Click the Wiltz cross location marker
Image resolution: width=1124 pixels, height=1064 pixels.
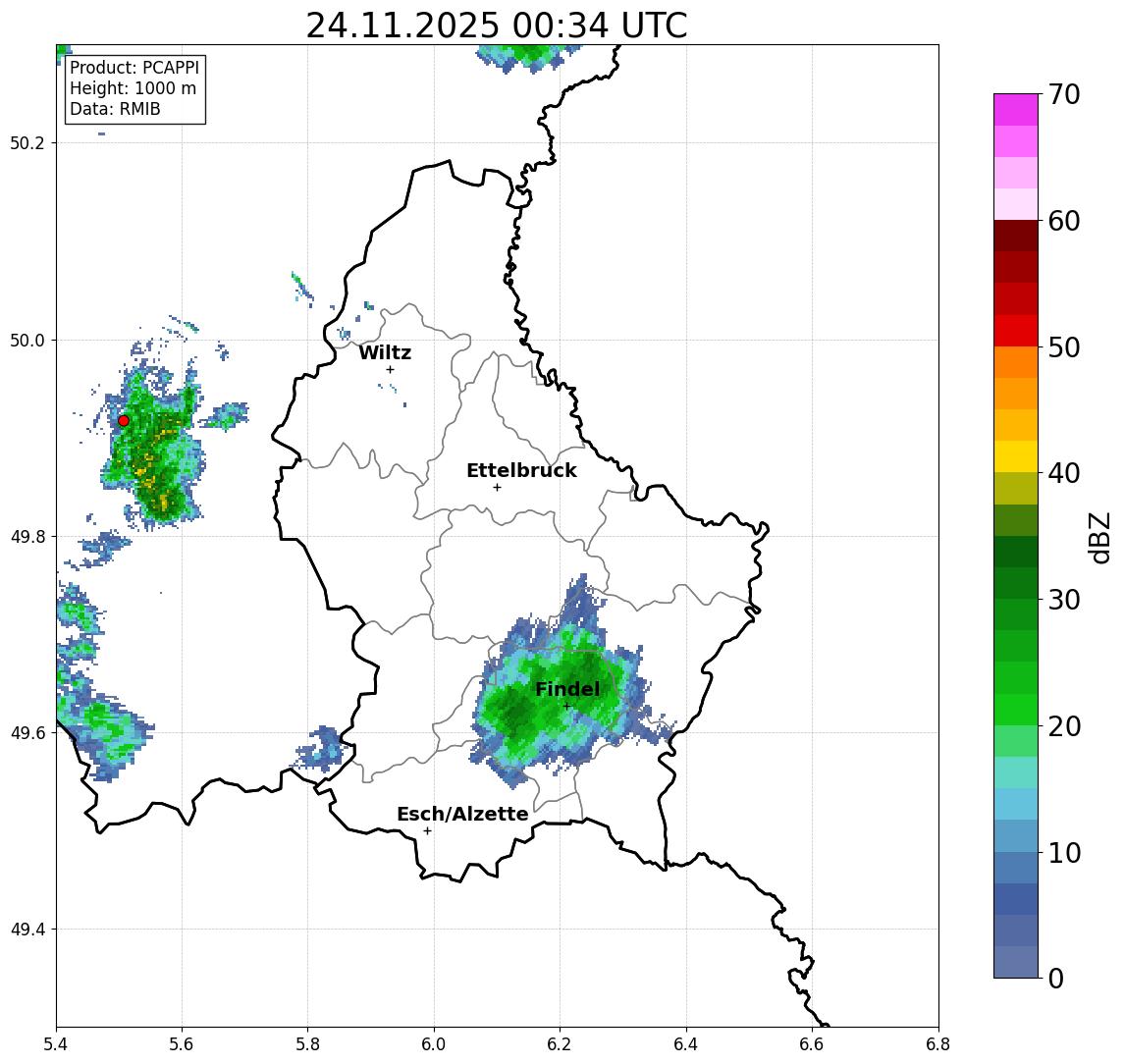(390, 369)
